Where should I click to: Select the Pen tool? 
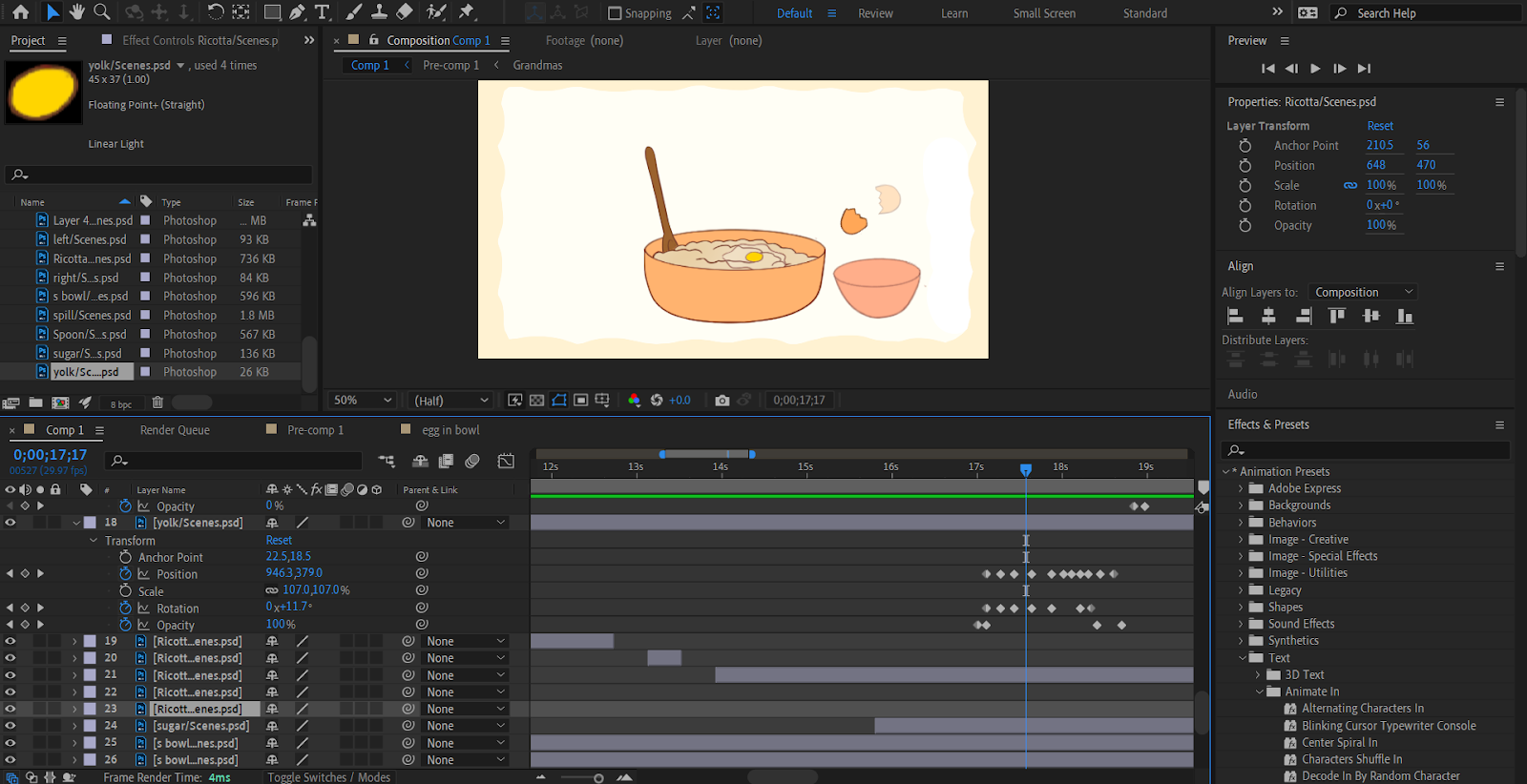click(x=297, y=12)
